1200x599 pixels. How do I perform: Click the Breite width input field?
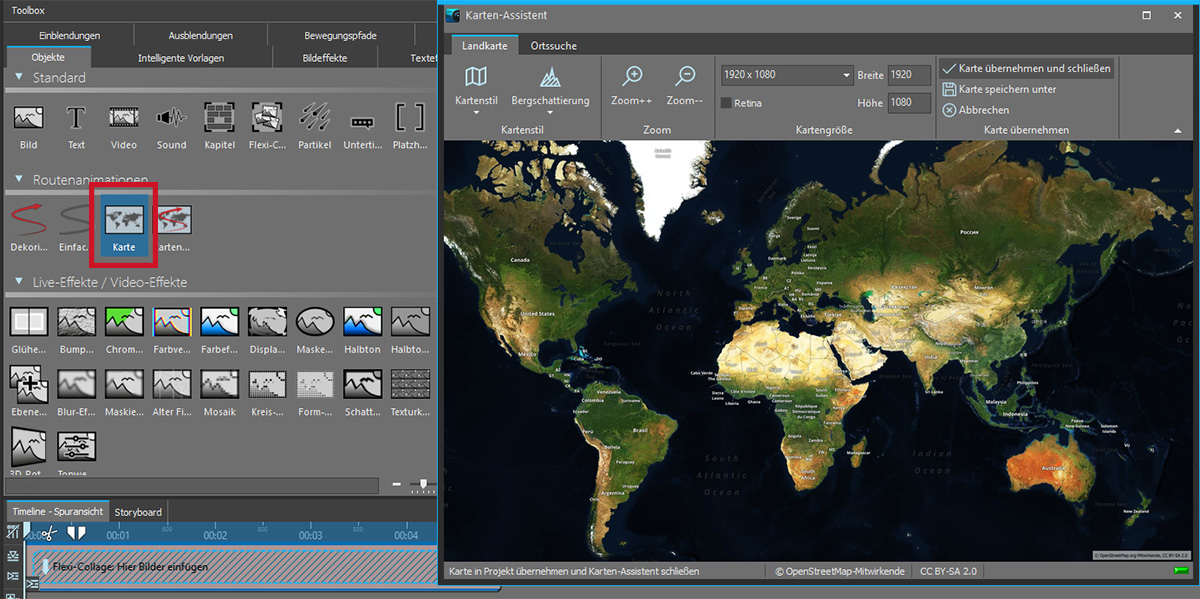[x=909, y=75]
